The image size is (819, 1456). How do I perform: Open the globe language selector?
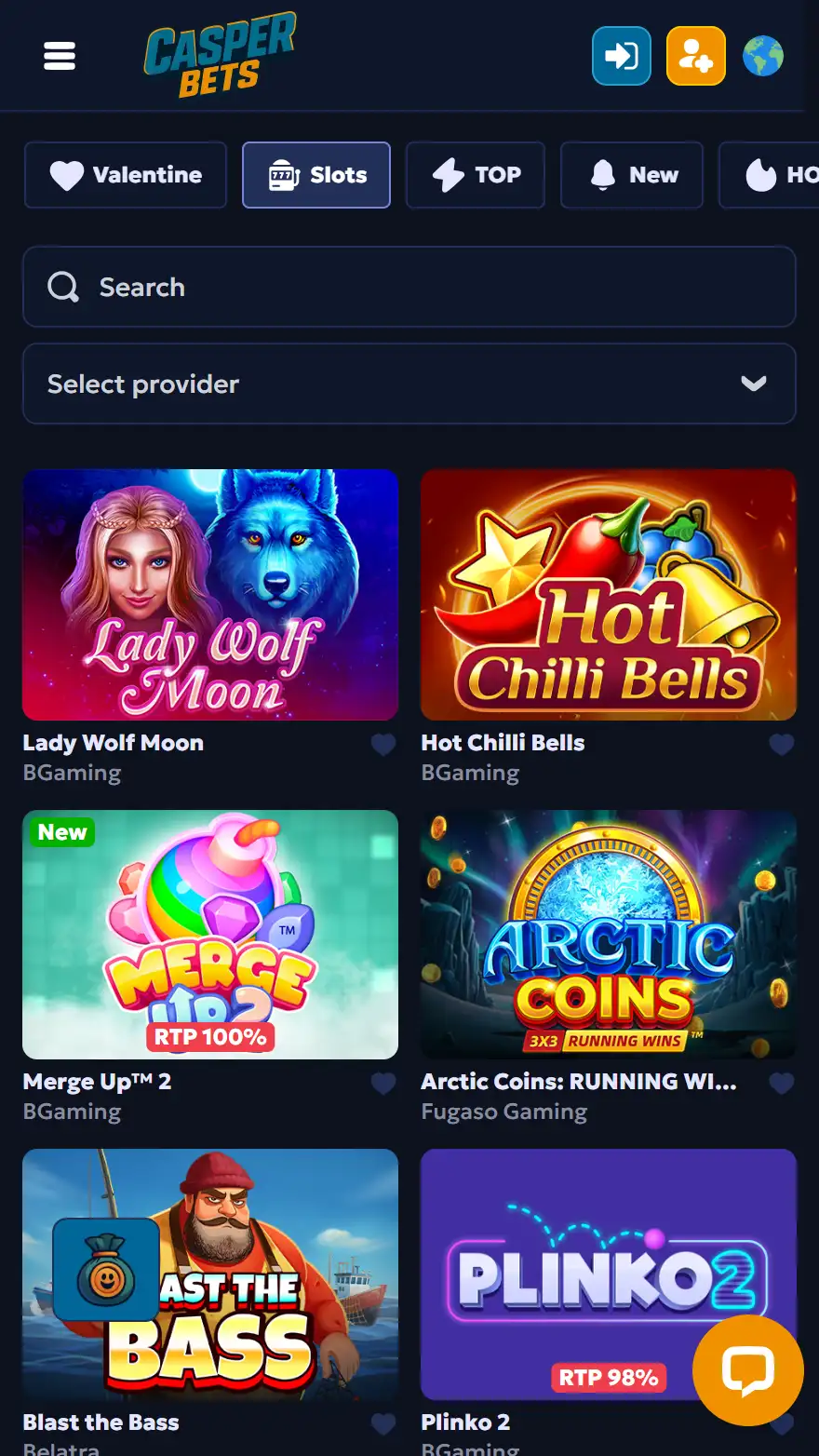click(x=763, y=56)
